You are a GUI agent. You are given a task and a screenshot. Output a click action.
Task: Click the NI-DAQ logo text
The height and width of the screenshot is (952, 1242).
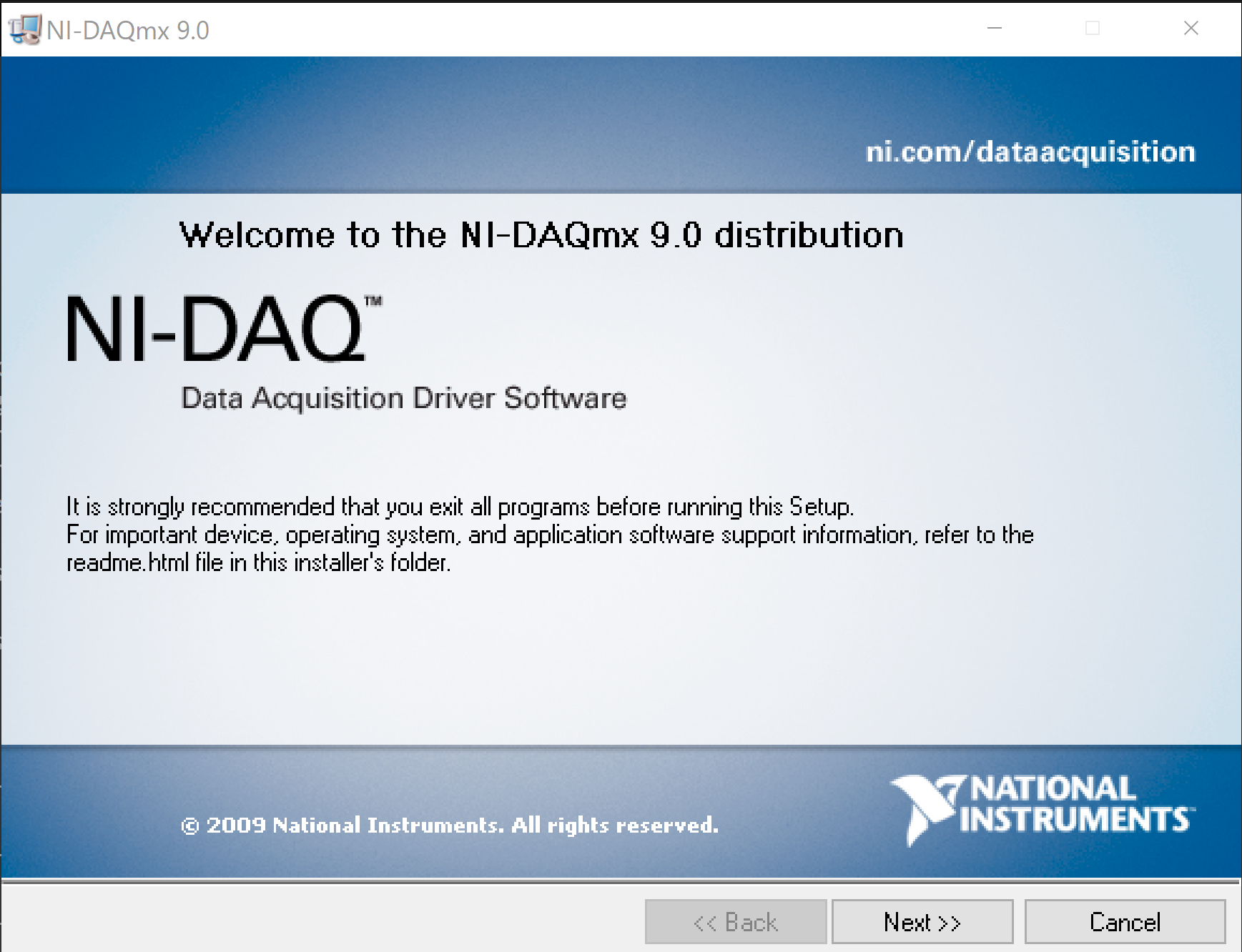[x=225, y=329]
